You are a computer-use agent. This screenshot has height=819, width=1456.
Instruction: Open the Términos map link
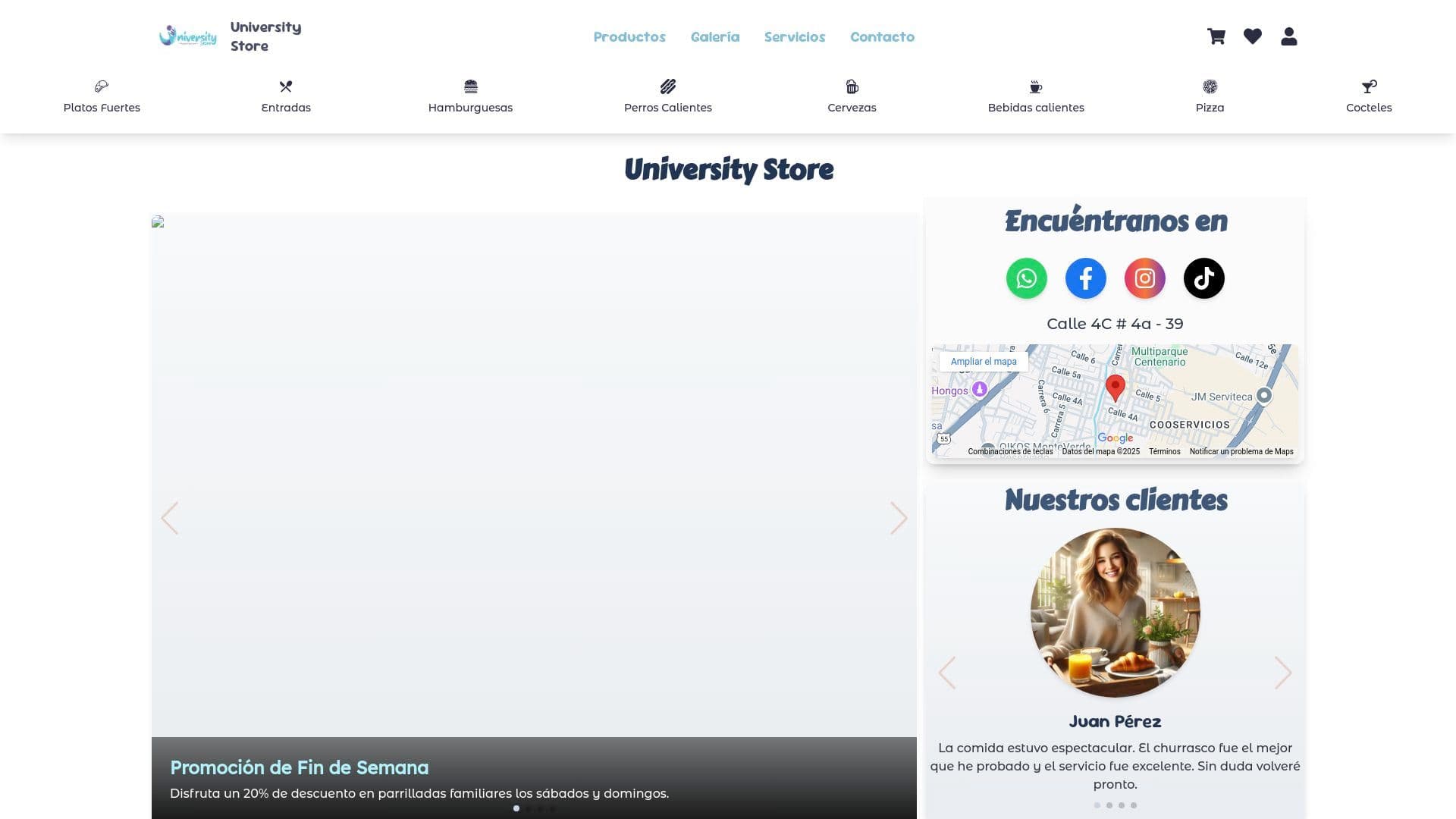click(x=1165, y=451)
